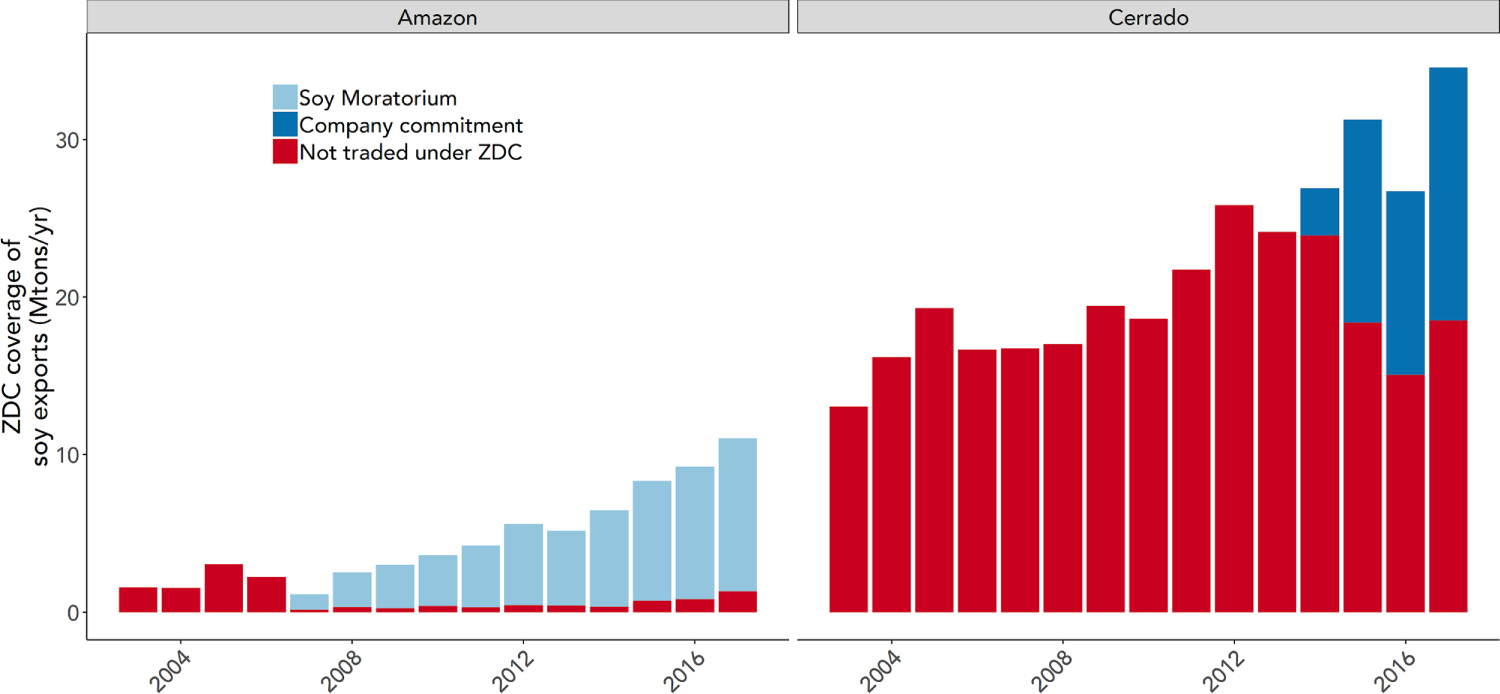The width and height of the screenshot is (1500, 694).
Task: Click the 'Not traded under ZDC' legend text
Action: tap(411, 152)
